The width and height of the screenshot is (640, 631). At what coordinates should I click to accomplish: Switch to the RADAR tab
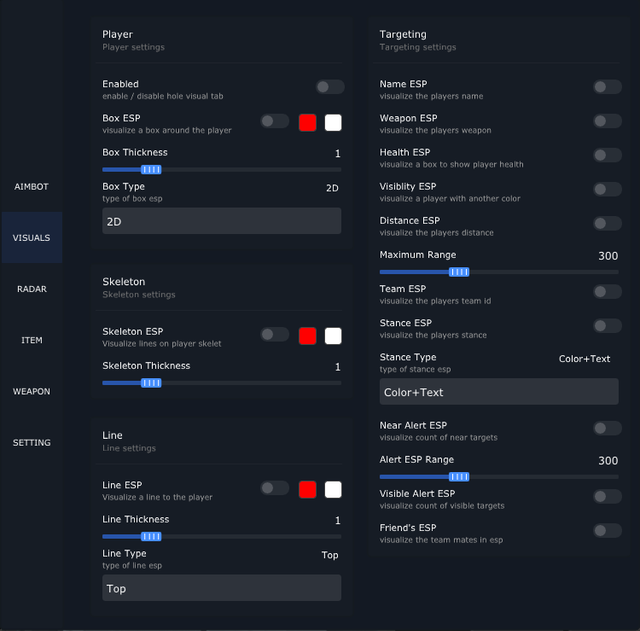pos(31,289)
